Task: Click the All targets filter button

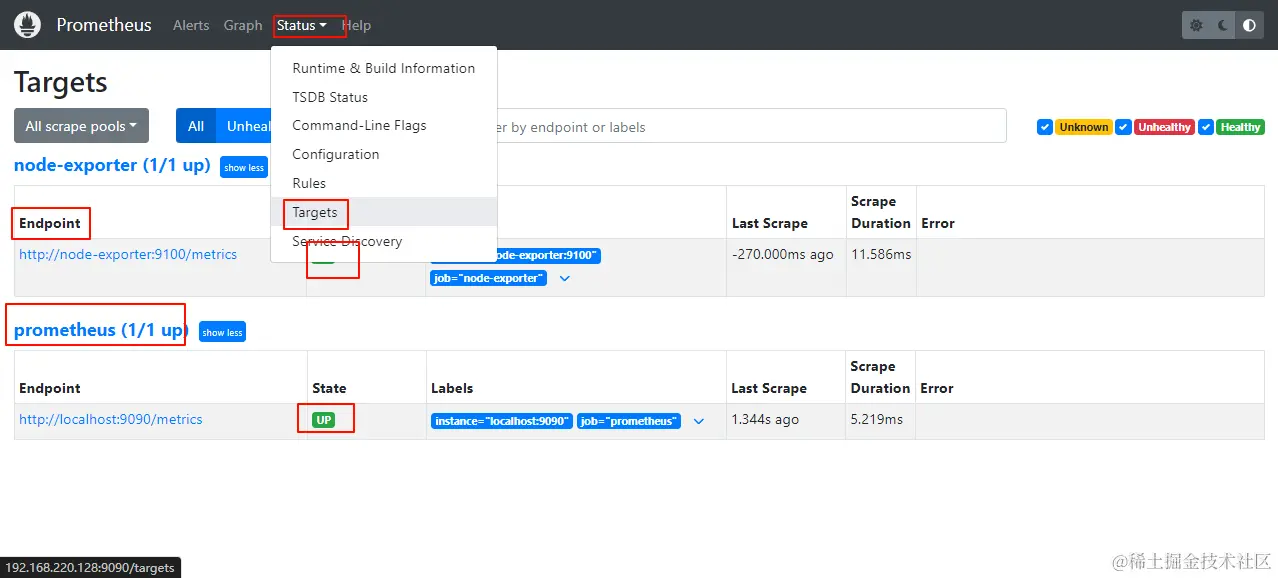Action: pyautogui.click(x=196, y=126)
